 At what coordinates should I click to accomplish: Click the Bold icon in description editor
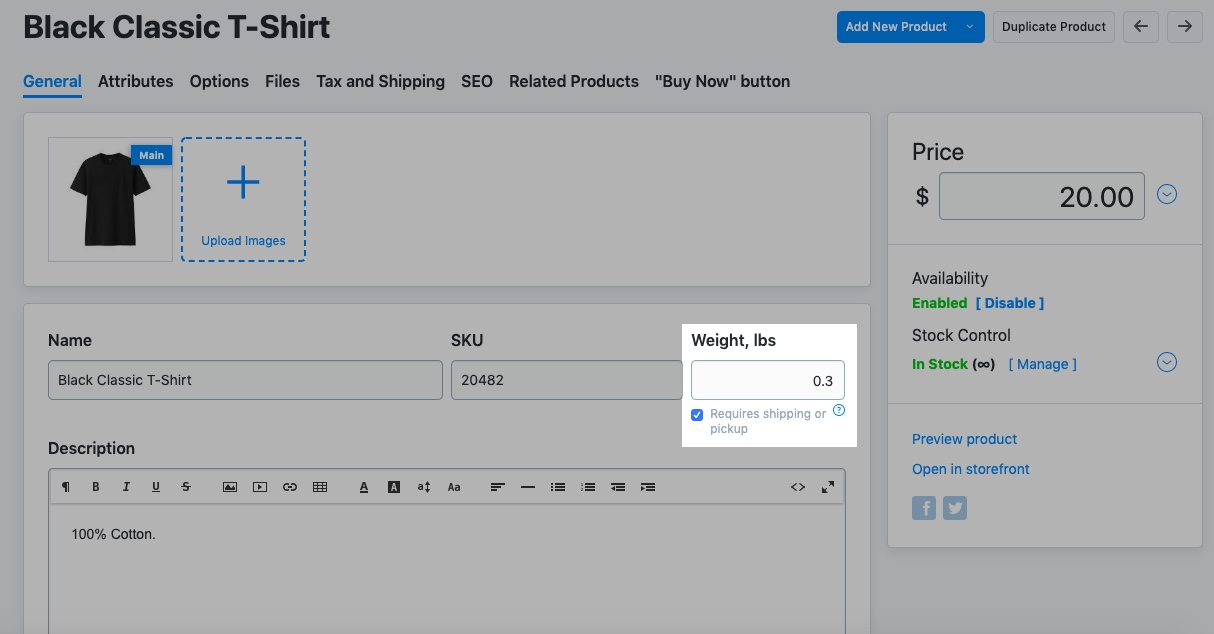point(96,487)
